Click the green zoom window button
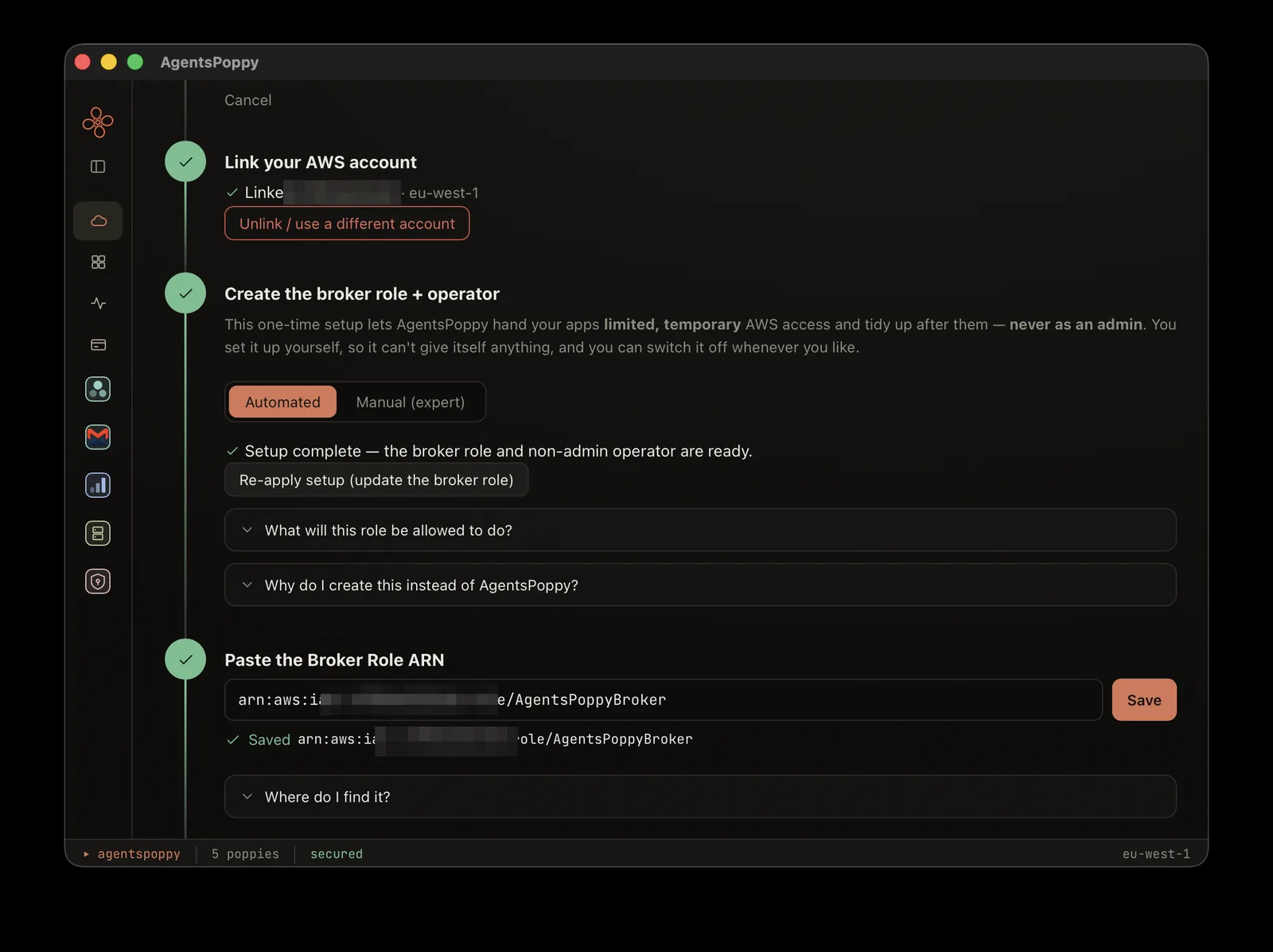The height and width of the screenshot is (952, 1273). 135,62
